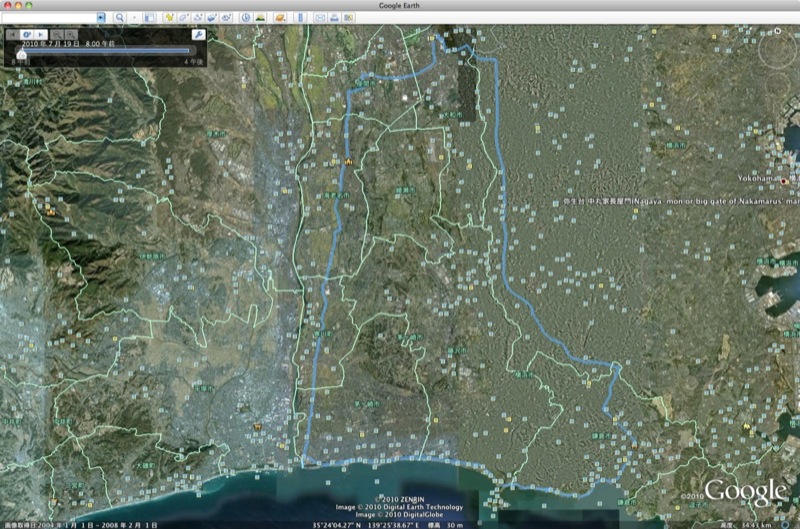Click the latitude/longitude status readout
800x529 pixels.
click(366, 525)
